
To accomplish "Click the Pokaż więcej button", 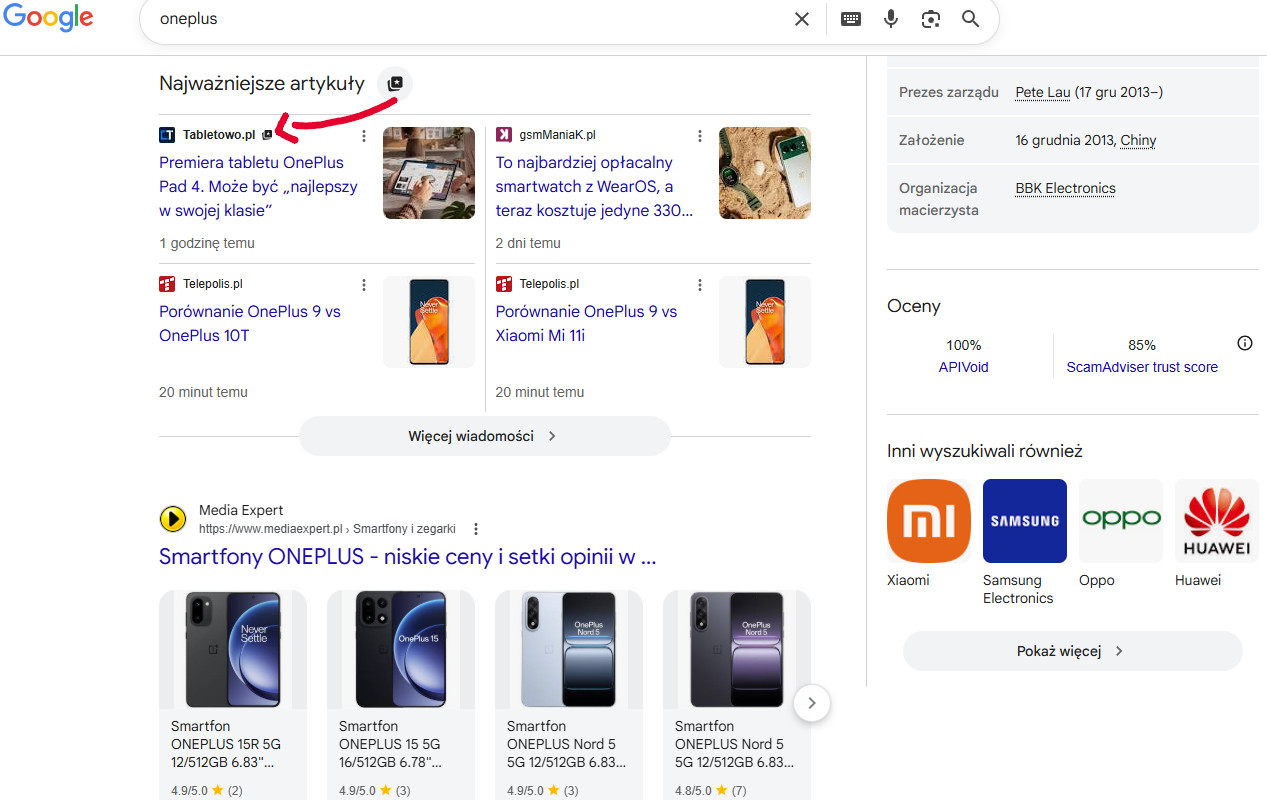I will point(1073,651).
